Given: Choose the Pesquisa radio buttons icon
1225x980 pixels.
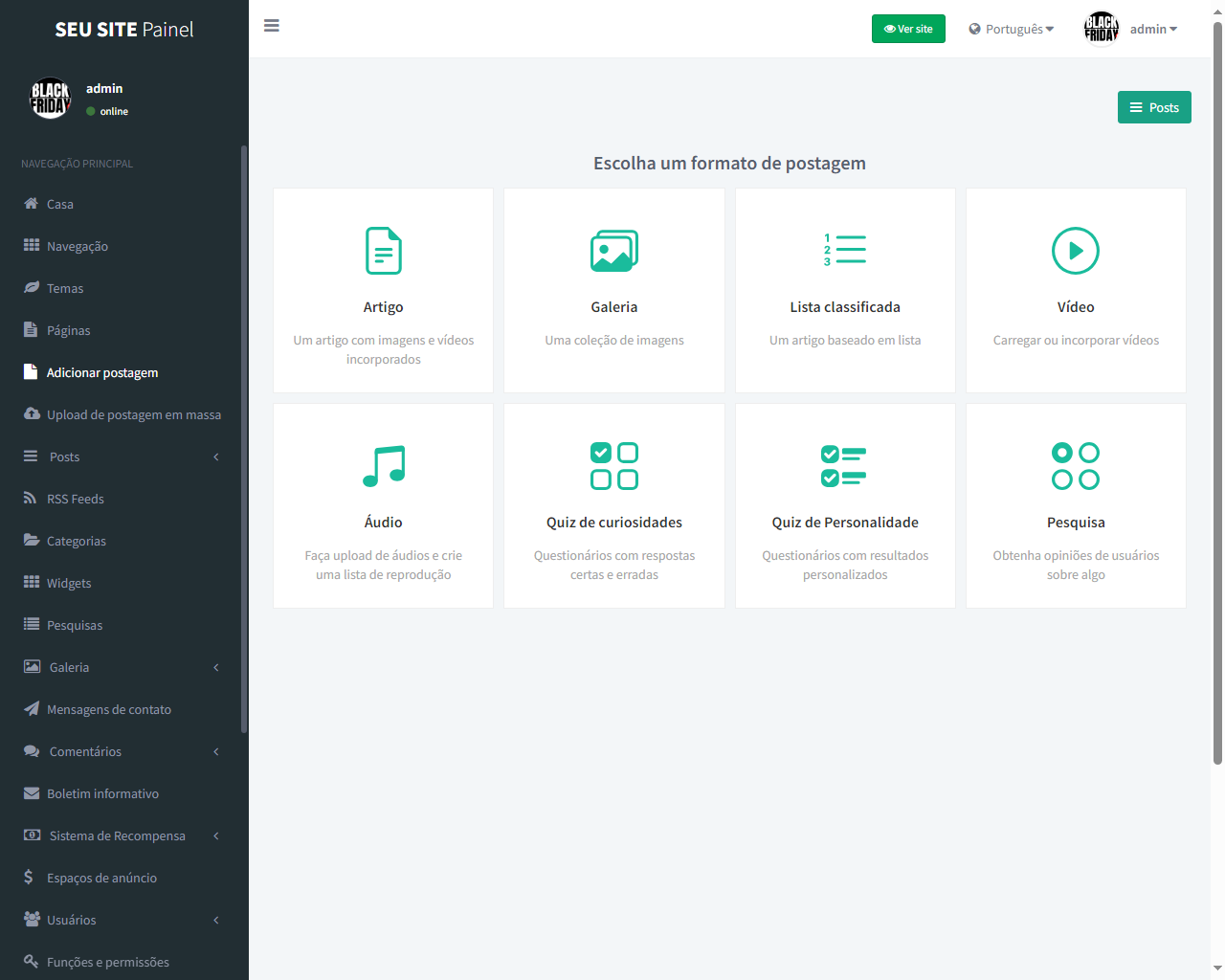Looking at the screenshot, I should 1075,466.
